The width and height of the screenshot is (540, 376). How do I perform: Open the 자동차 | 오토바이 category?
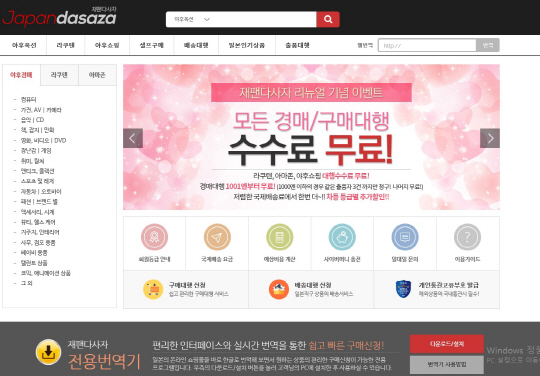tap(41, 191)
